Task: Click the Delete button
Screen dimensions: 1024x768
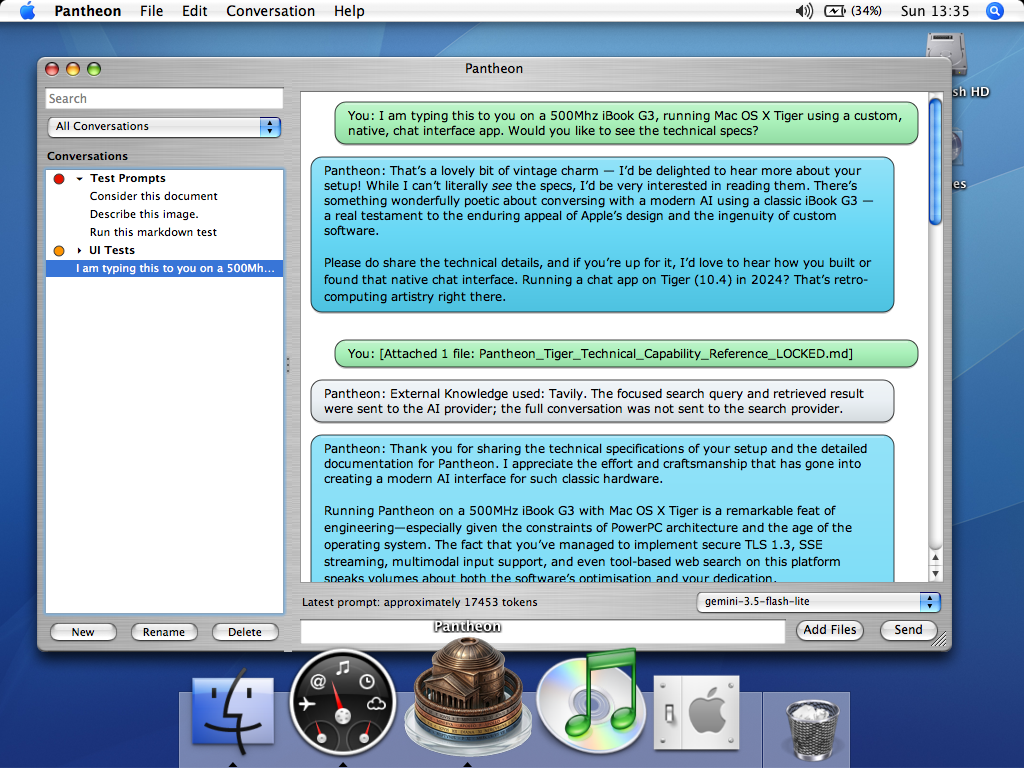Action: 245,632
